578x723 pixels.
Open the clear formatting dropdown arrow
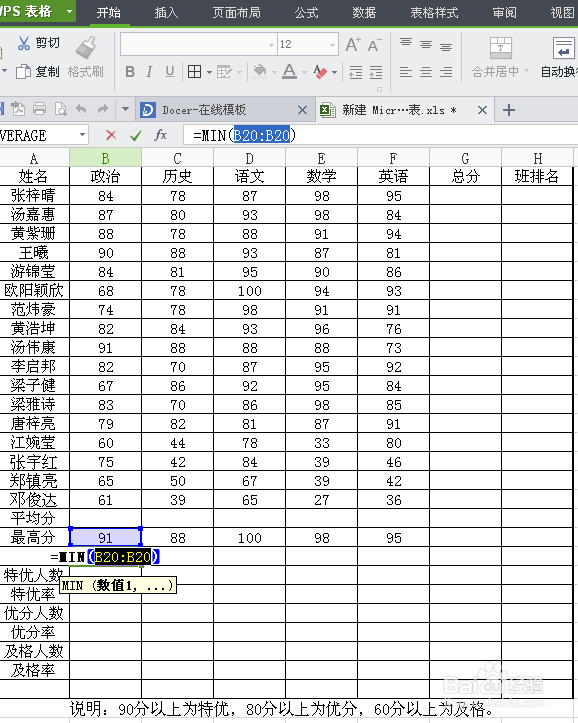click(x=335, y=72)
